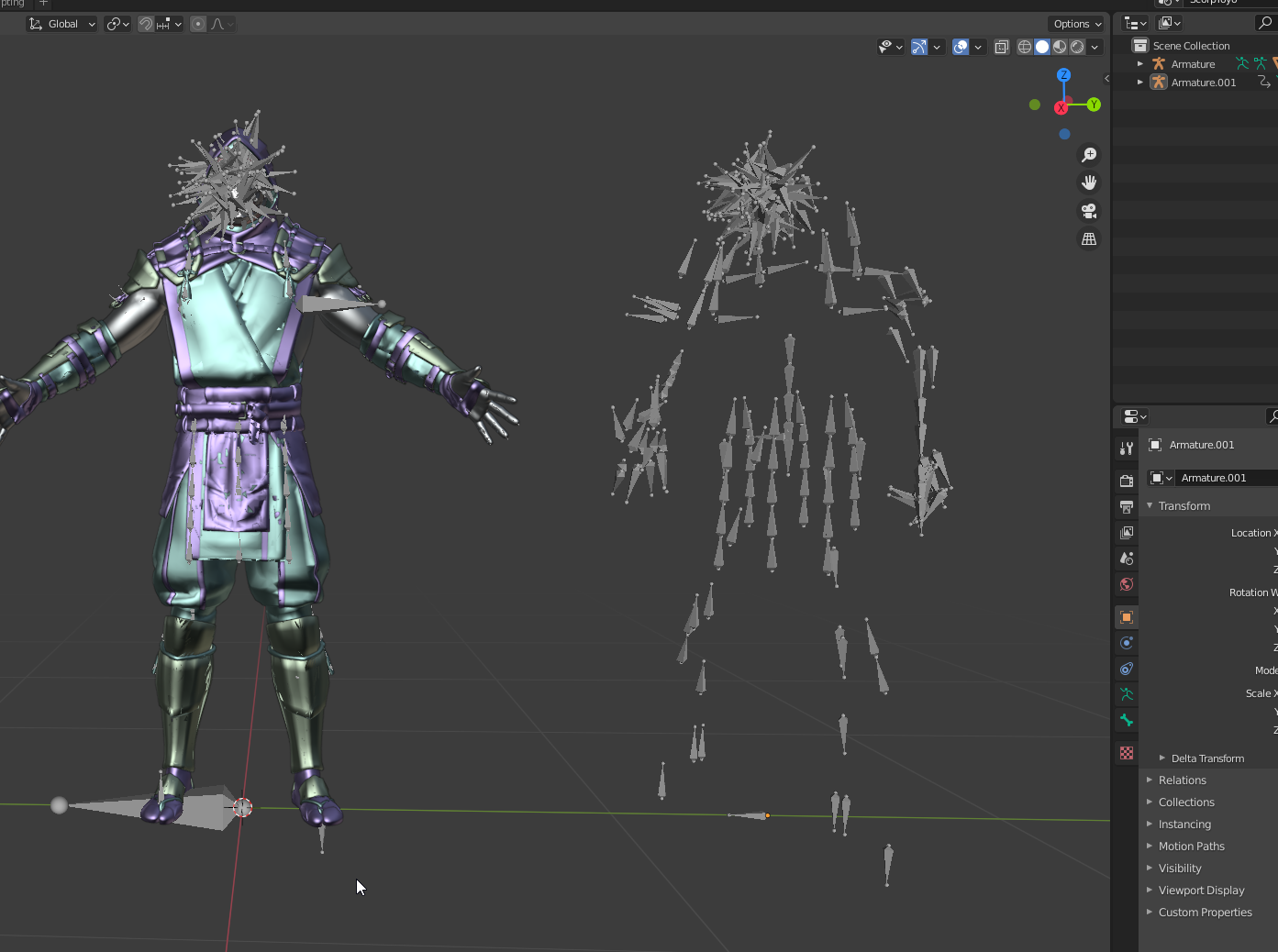Open the viewport shading options dropdown

(1095, 47)
